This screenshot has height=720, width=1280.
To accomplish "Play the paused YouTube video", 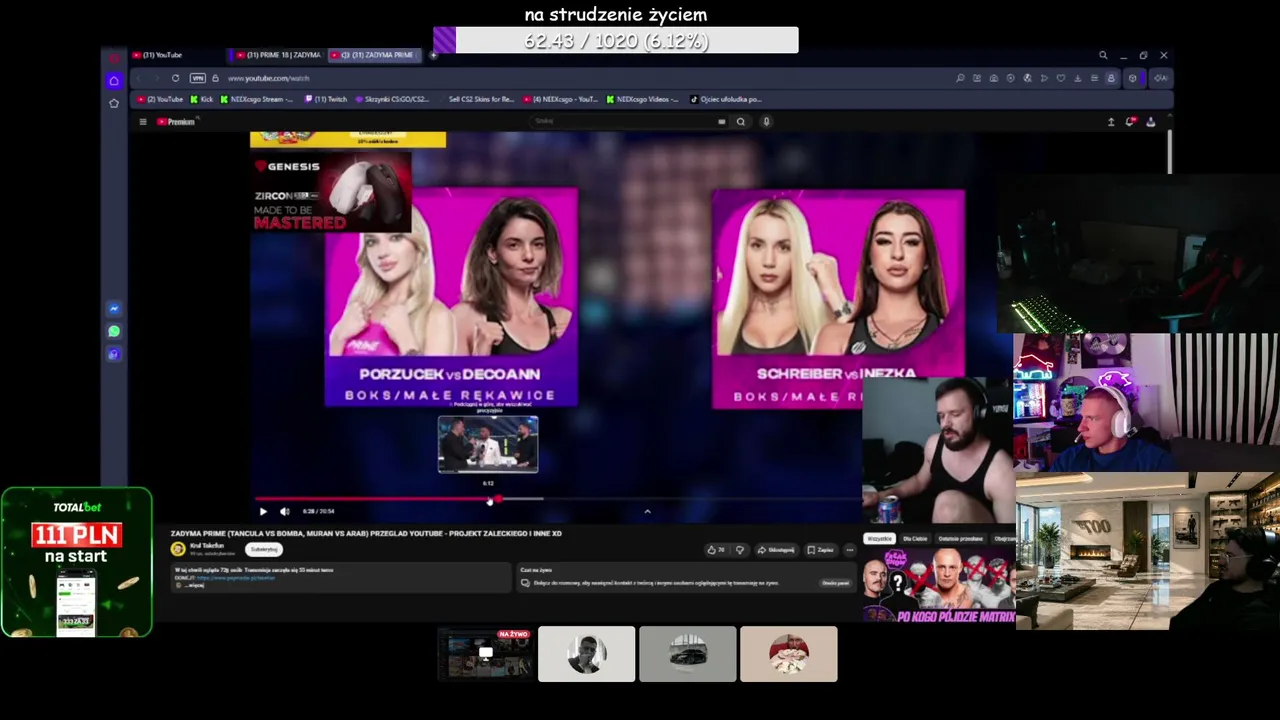I will coord(263,511).
